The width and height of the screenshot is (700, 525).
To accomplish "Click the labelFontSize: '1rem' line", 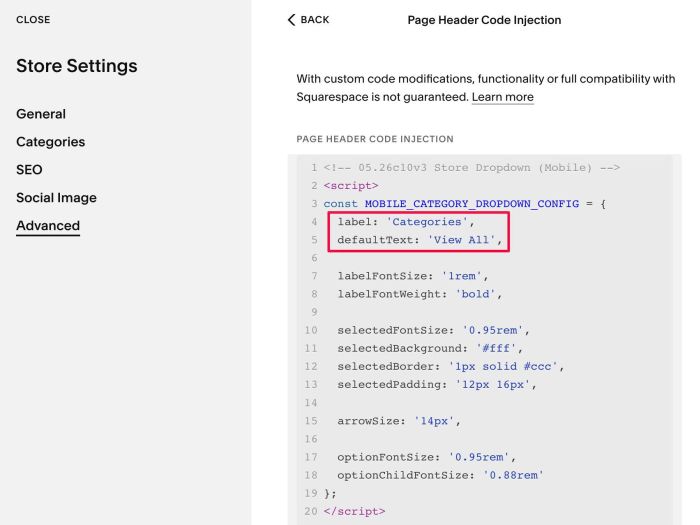I will pos(412,276).
